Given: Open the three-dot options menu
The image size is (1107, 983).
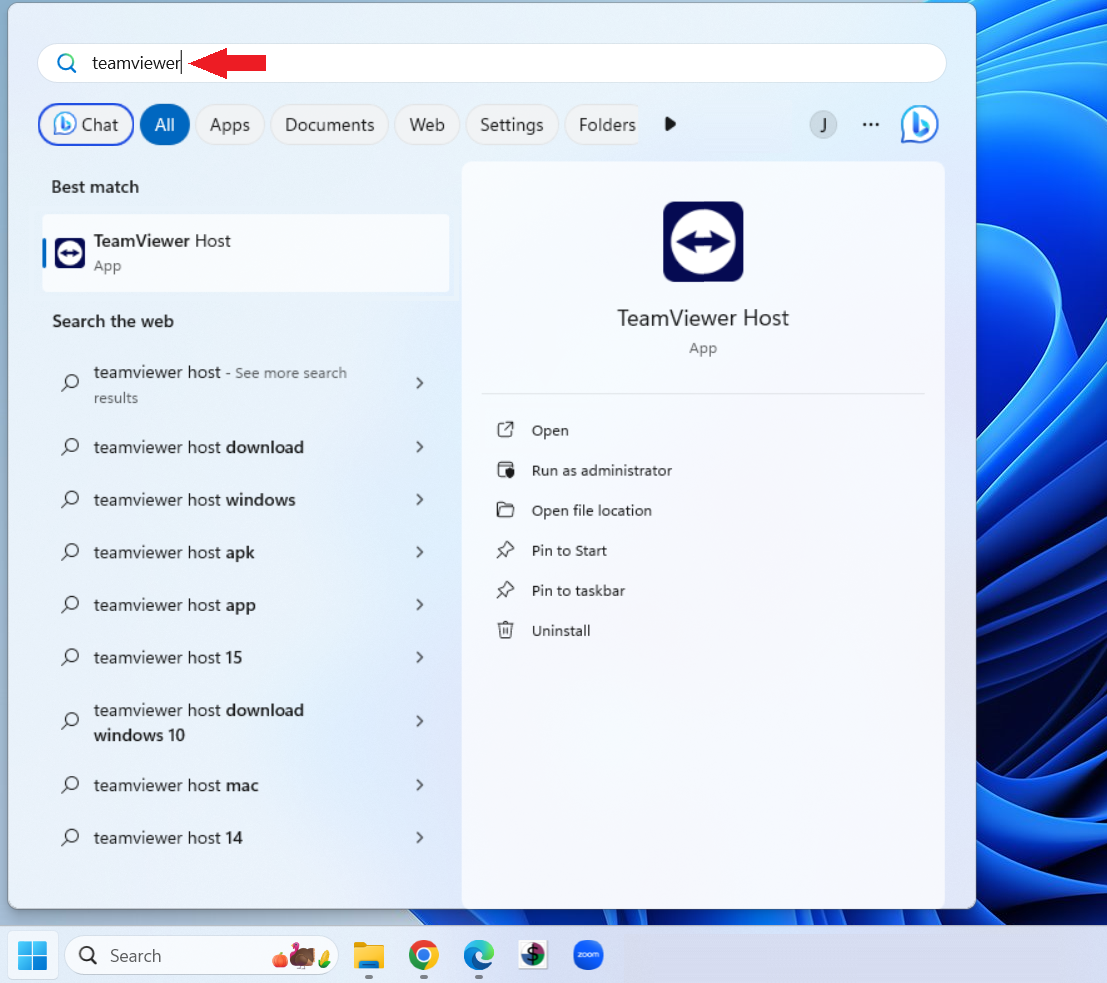Looking at the screenshot, I should (870, 124).
